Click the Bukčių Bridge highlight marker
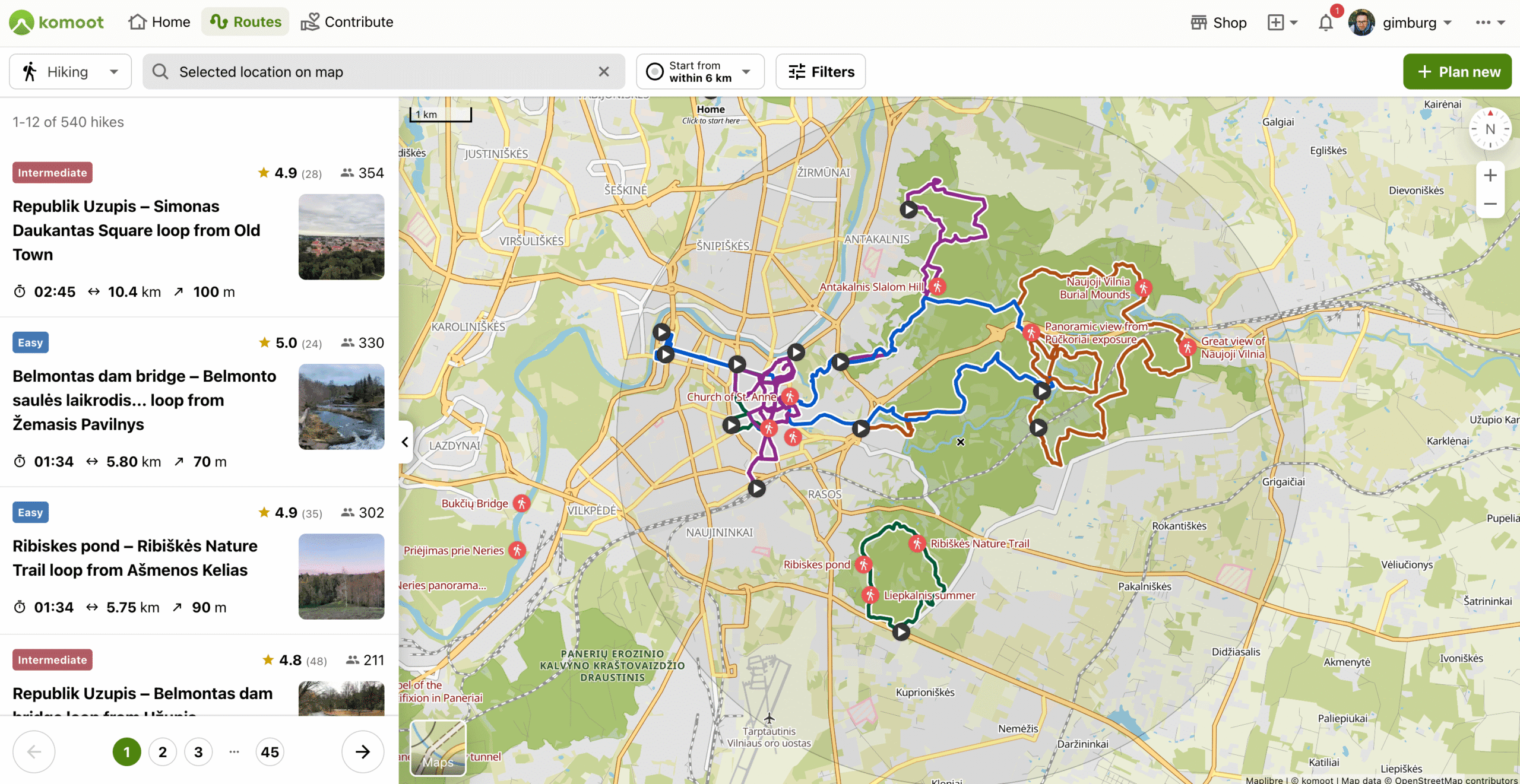The width and height of the screenshot is (1520, 784). tap(521, 503)
